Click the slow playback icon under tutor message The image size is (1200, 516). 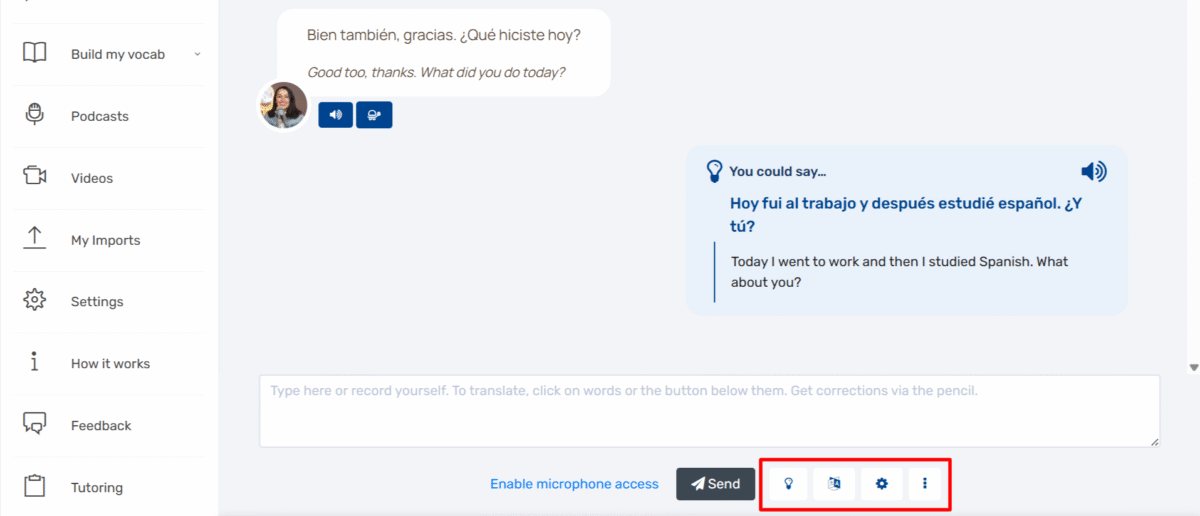pos(374,115)
